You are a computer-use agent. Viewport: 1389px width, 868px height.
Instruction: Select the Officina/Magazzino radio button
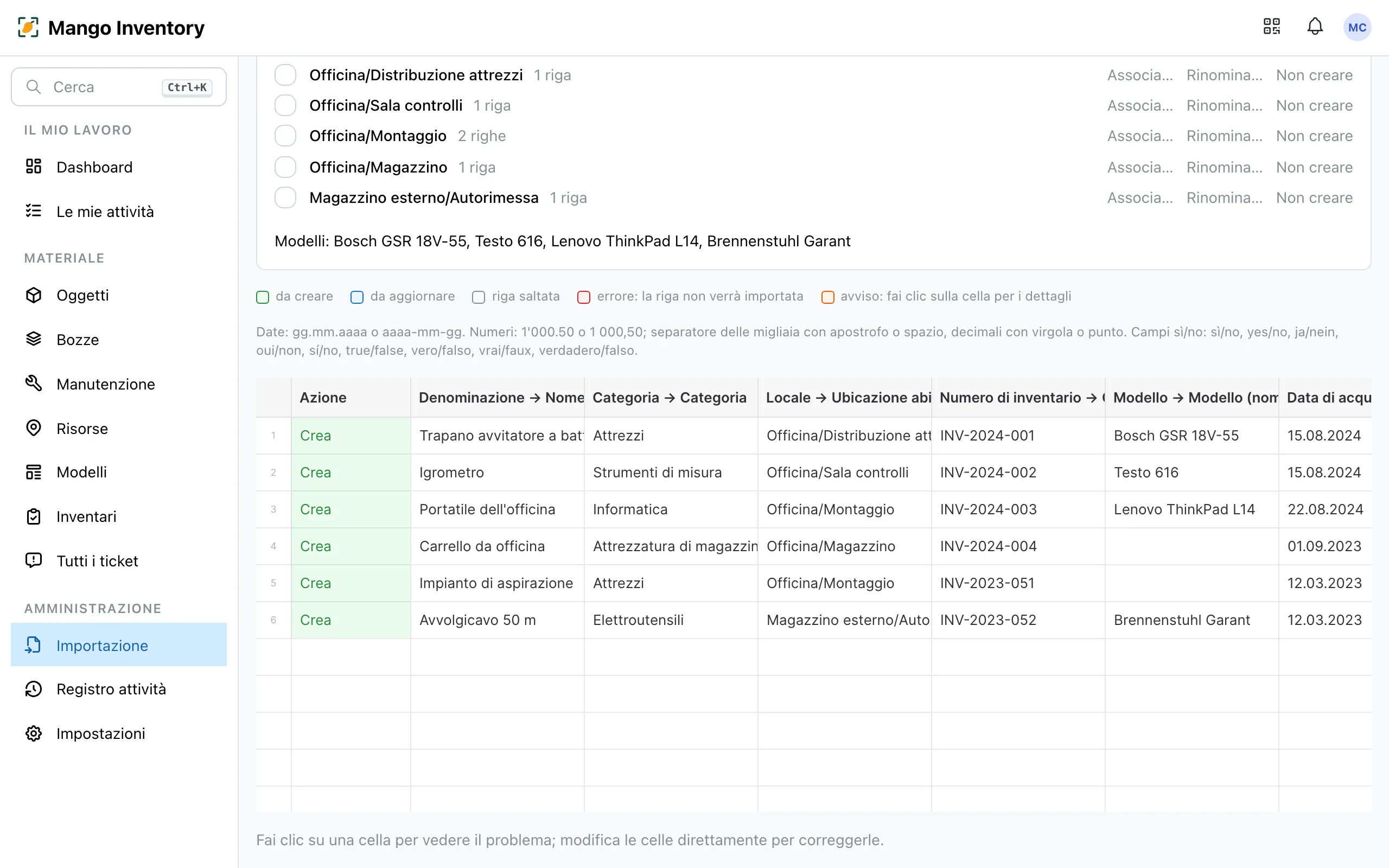[285, 167]
